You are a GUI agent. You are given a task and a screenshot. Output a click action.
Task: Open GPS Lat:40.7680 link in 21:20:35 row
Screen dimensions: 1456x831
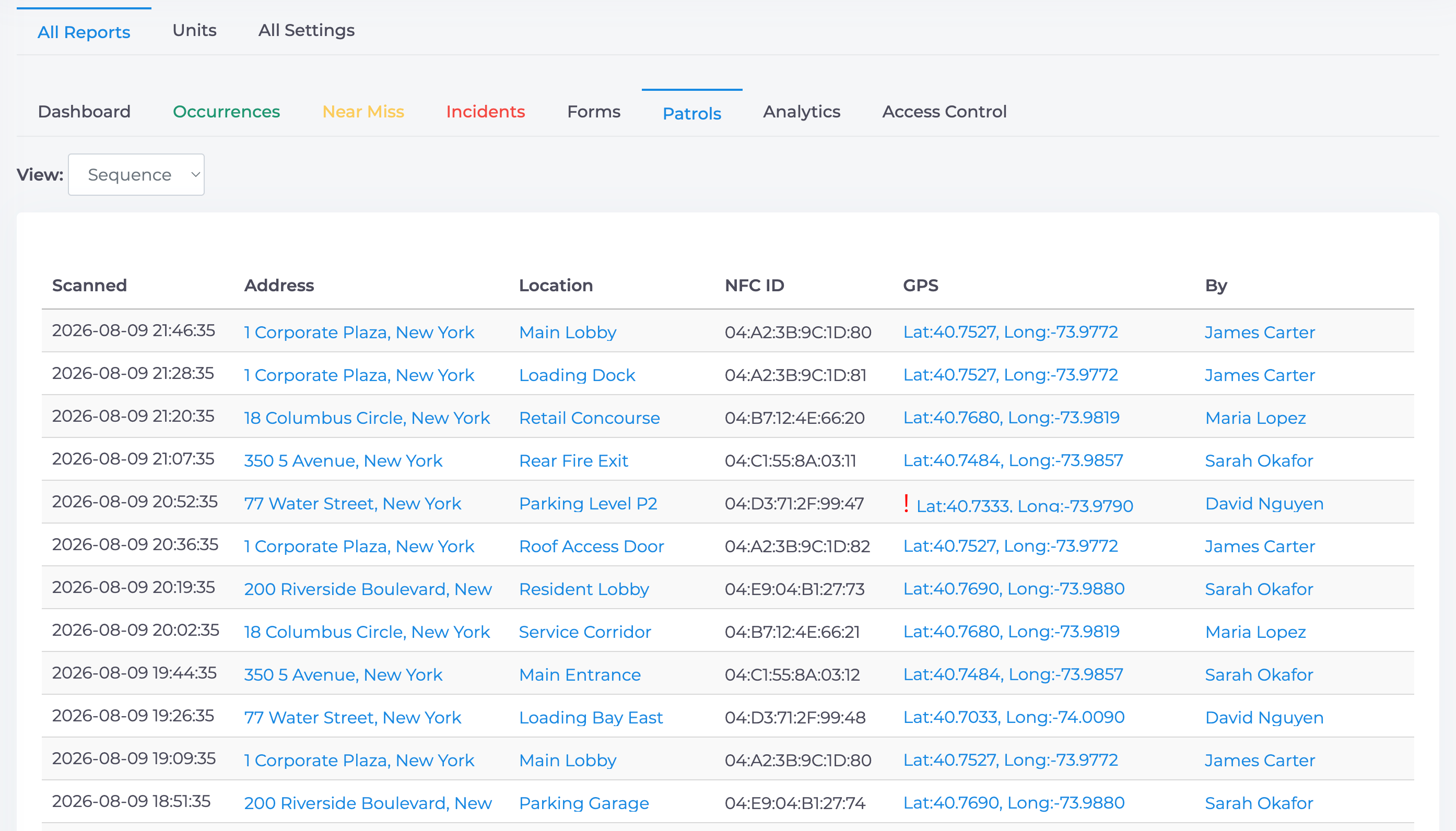(1011, 417)
